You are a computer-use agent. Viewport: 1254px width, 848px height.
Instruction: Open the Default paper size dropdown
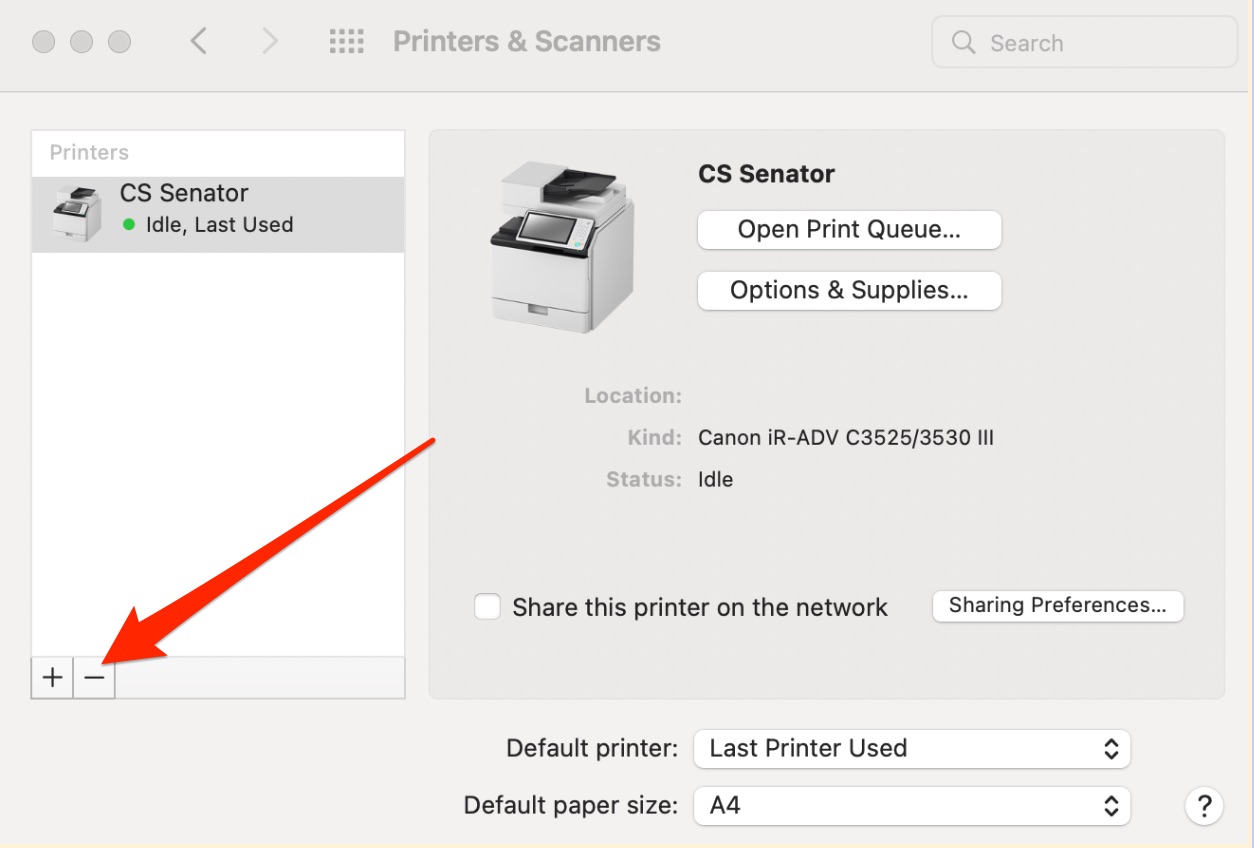[x=912, y=805]
